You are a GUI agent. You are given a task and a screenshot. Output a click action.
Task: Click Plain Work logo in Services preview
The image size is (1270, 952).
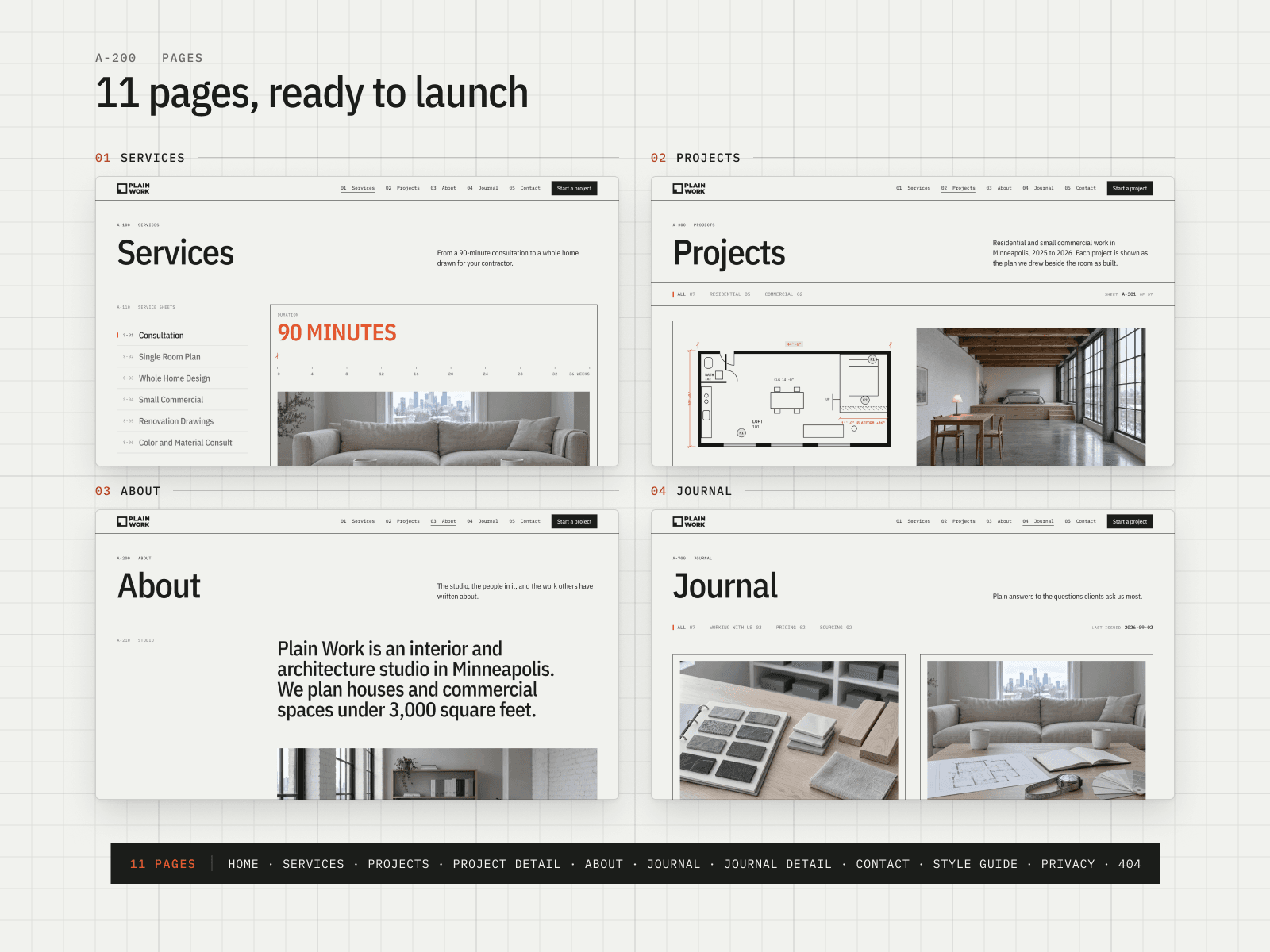[x=133, y=188]
